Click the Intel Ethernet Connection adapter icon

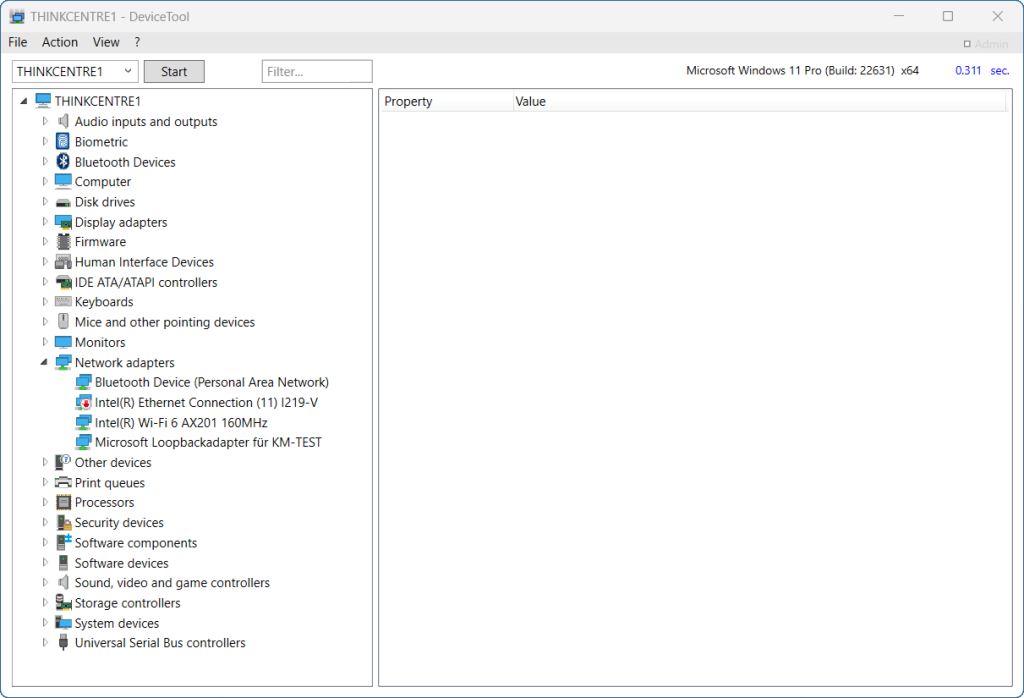point(84,402)
